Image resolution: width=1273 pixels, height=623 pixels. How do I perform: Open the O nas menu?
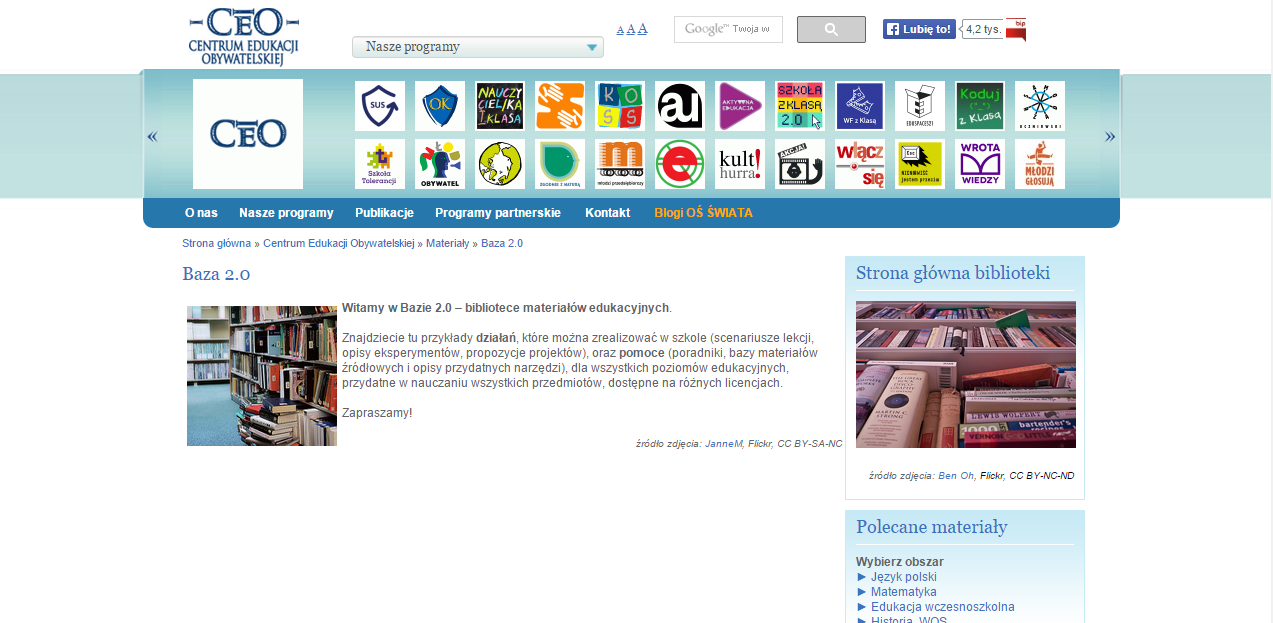[x=201, y=213]
